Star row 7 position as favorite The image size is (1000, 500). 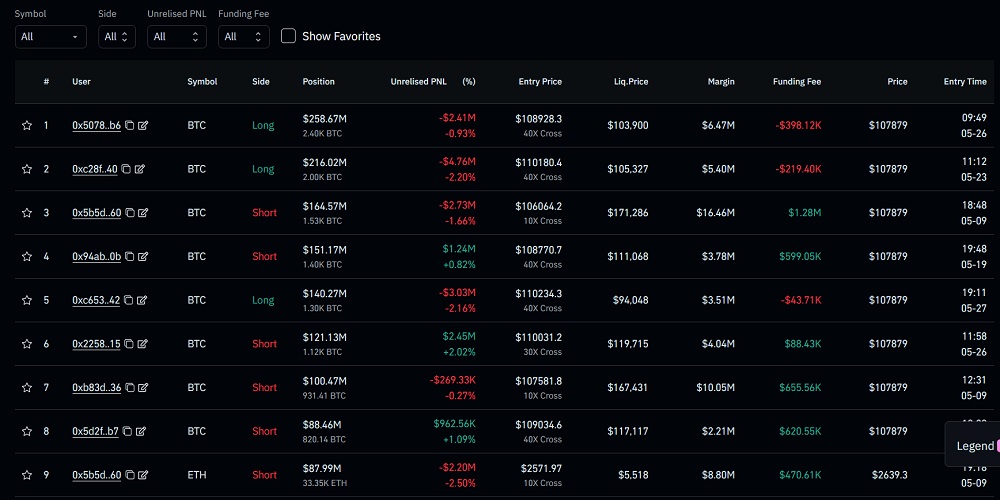tap(27, 387)
